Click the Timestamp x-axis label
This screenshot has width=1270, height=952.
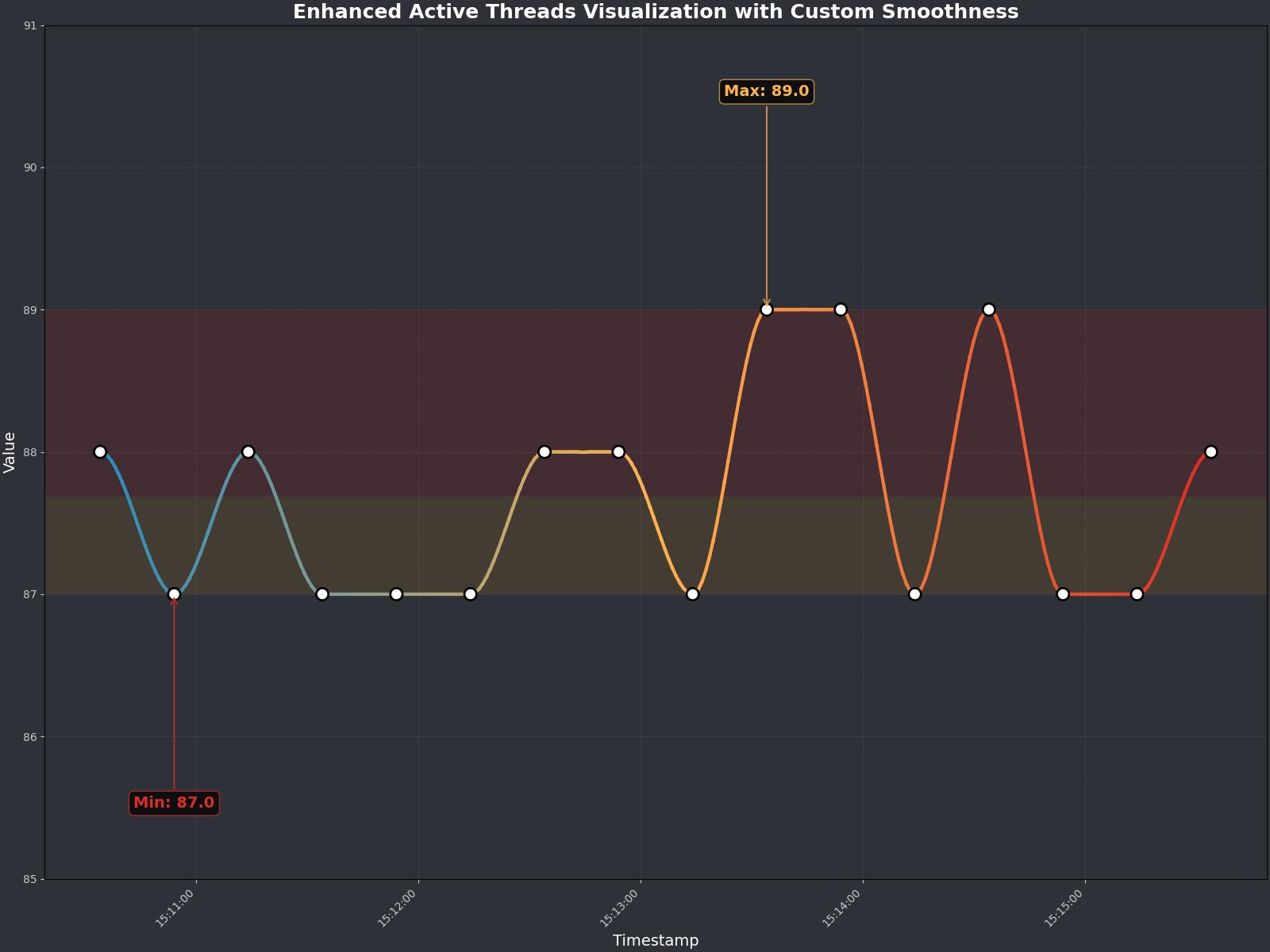click(656, 940)
